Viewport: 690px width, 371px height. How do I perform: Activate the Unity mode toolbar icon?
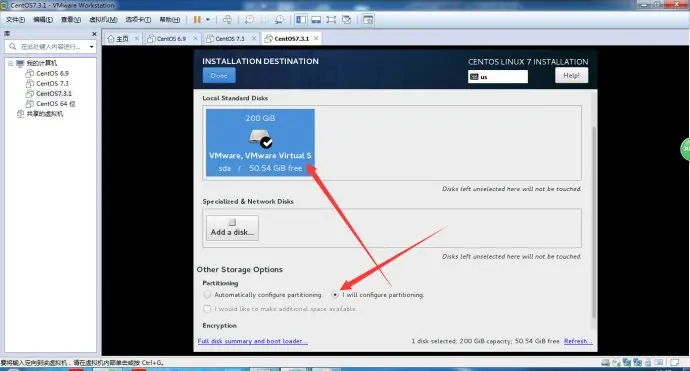point(346,19)
